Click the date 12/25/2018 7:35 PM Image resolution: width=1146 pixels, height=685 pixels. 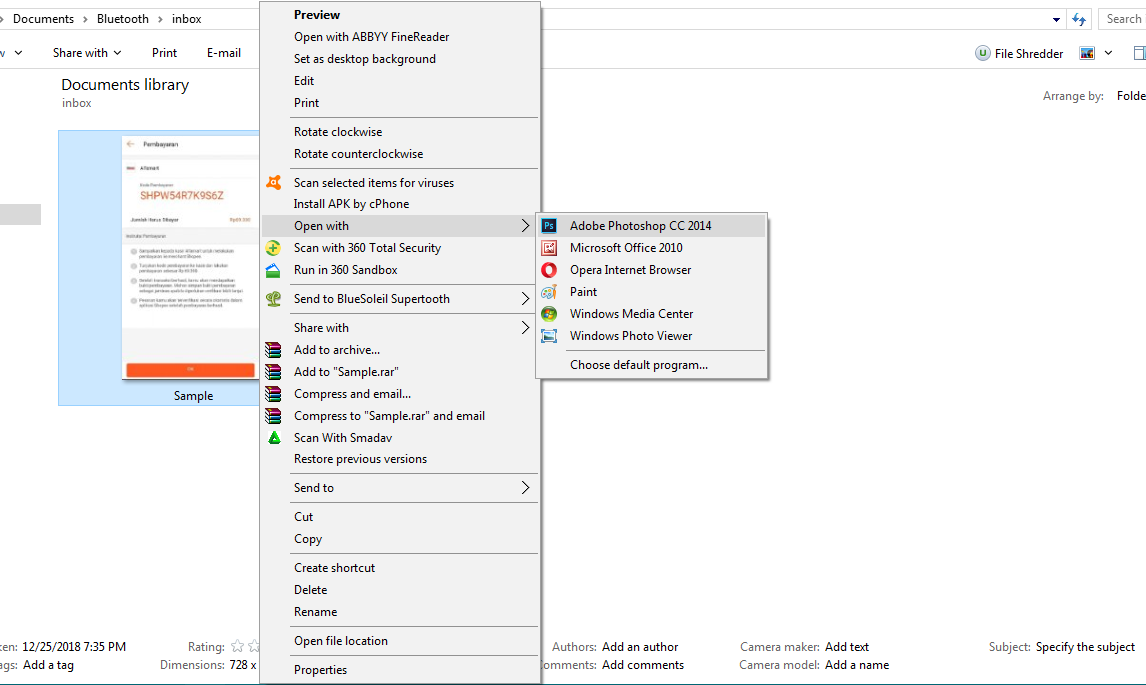(74, 647)
